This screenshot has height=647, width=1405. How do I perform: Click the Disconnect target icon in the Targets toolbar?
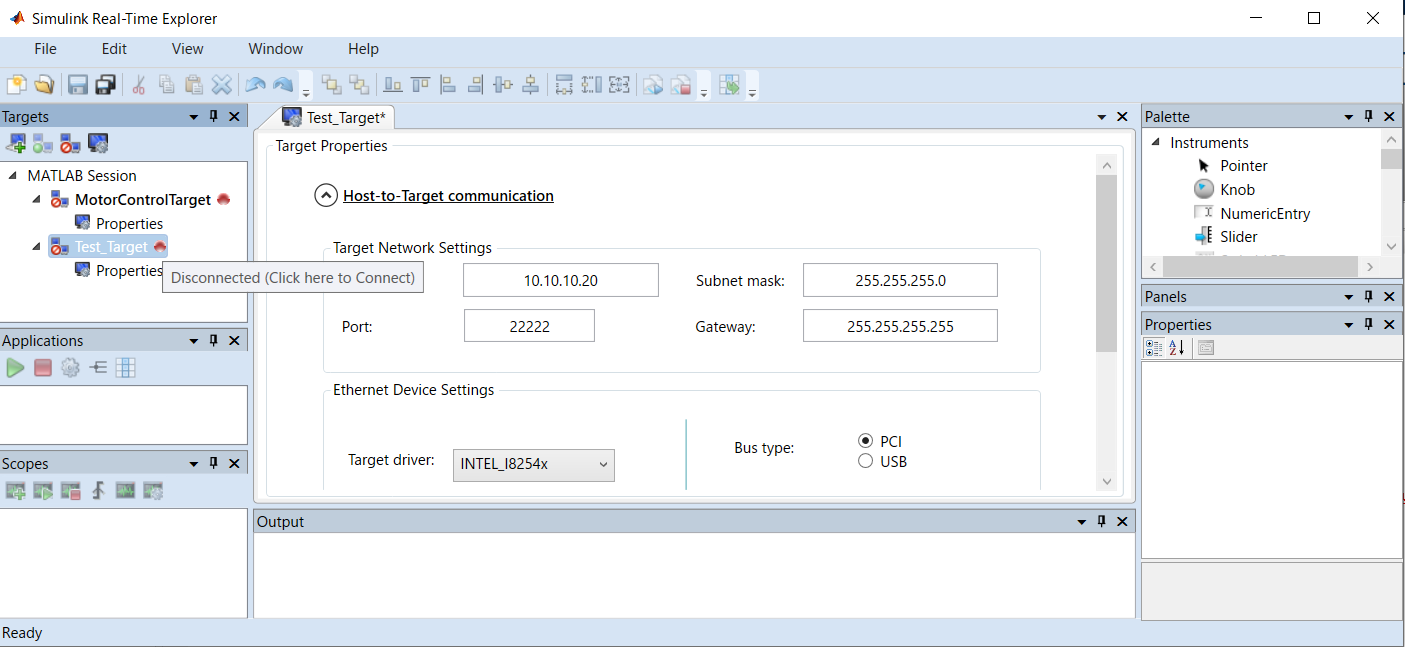pos(70,144)
